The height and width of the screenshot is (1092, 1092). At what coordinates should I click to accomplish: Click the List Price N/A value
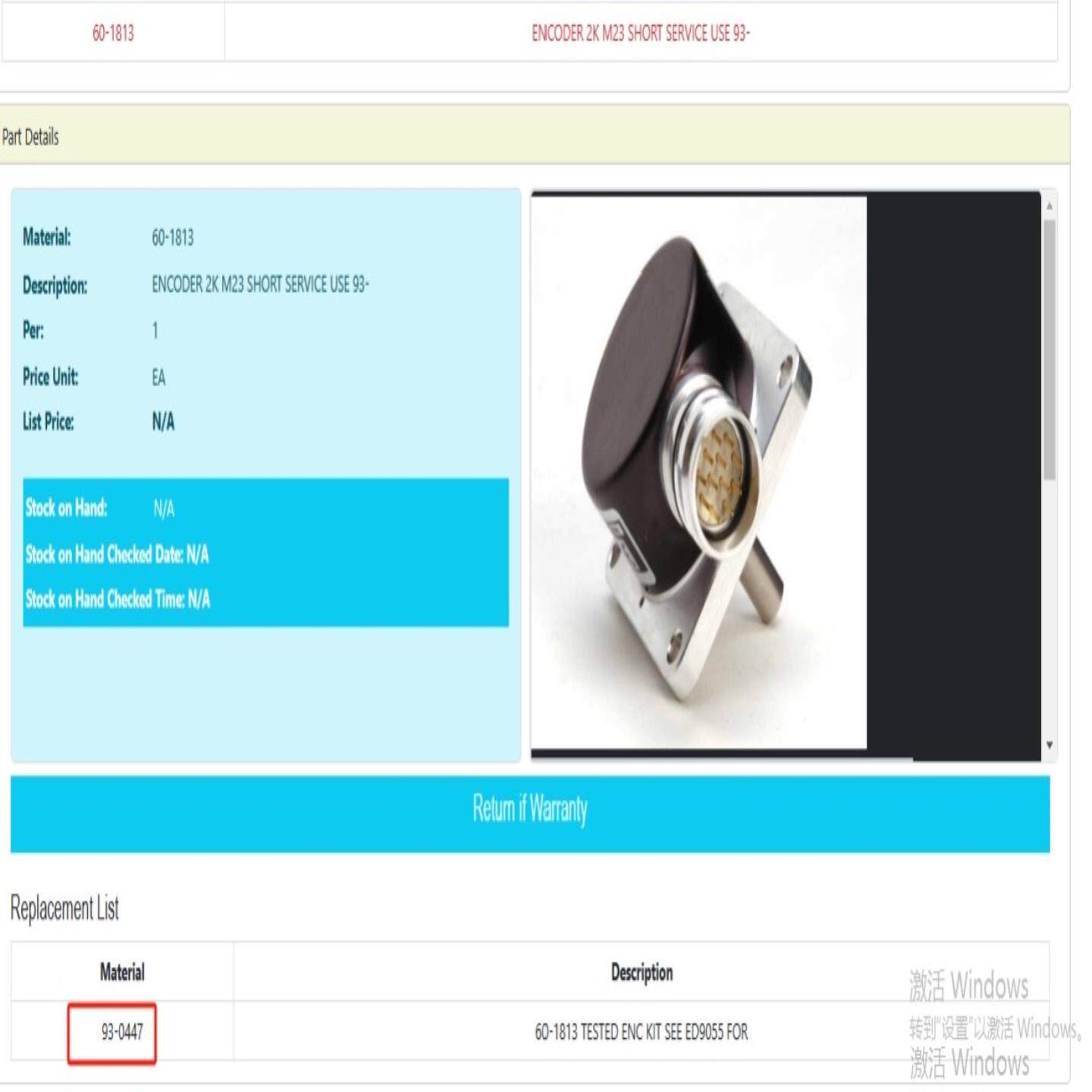tap(163, 422)
